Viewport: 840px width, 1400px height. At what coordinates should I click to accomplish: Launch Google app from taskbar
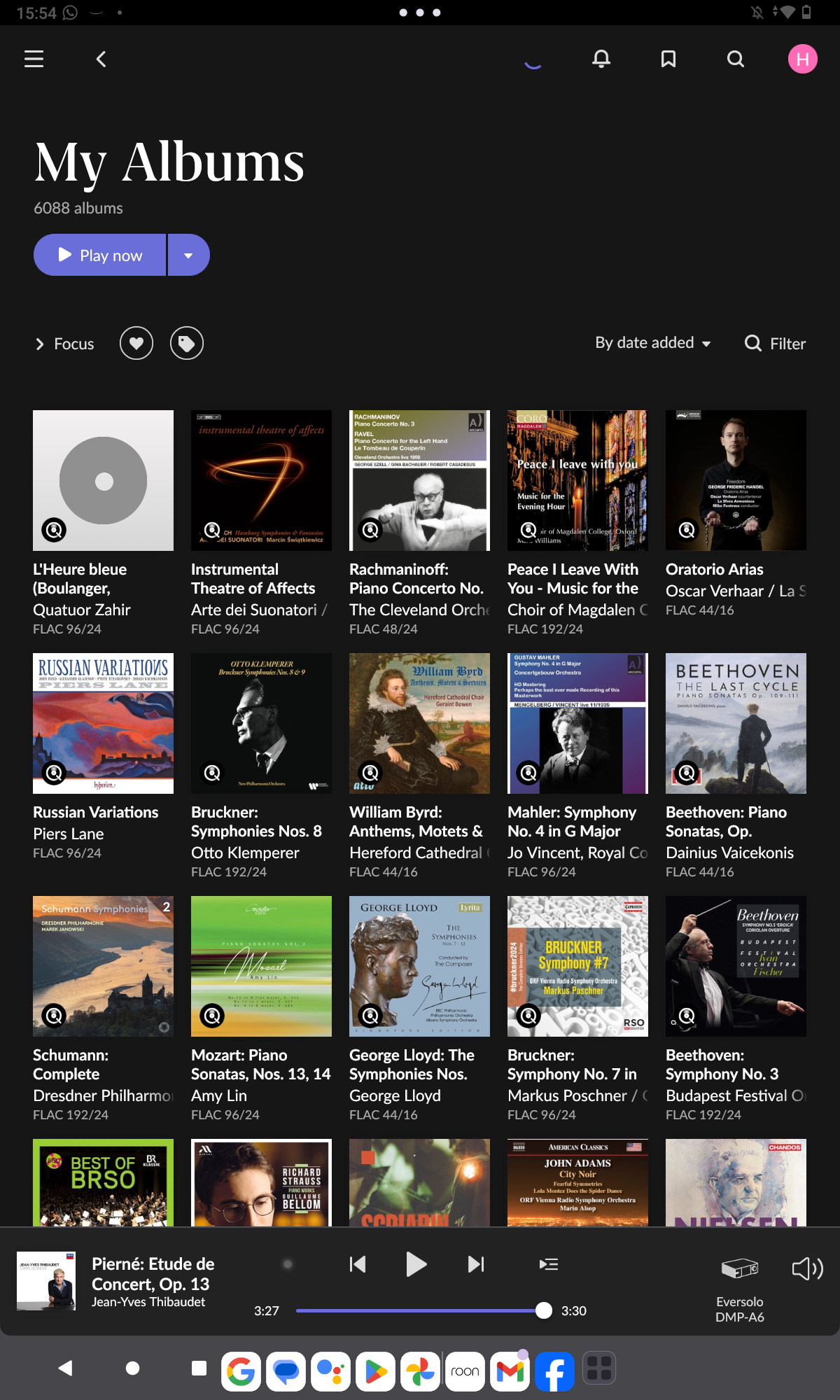click(241, 1371)
